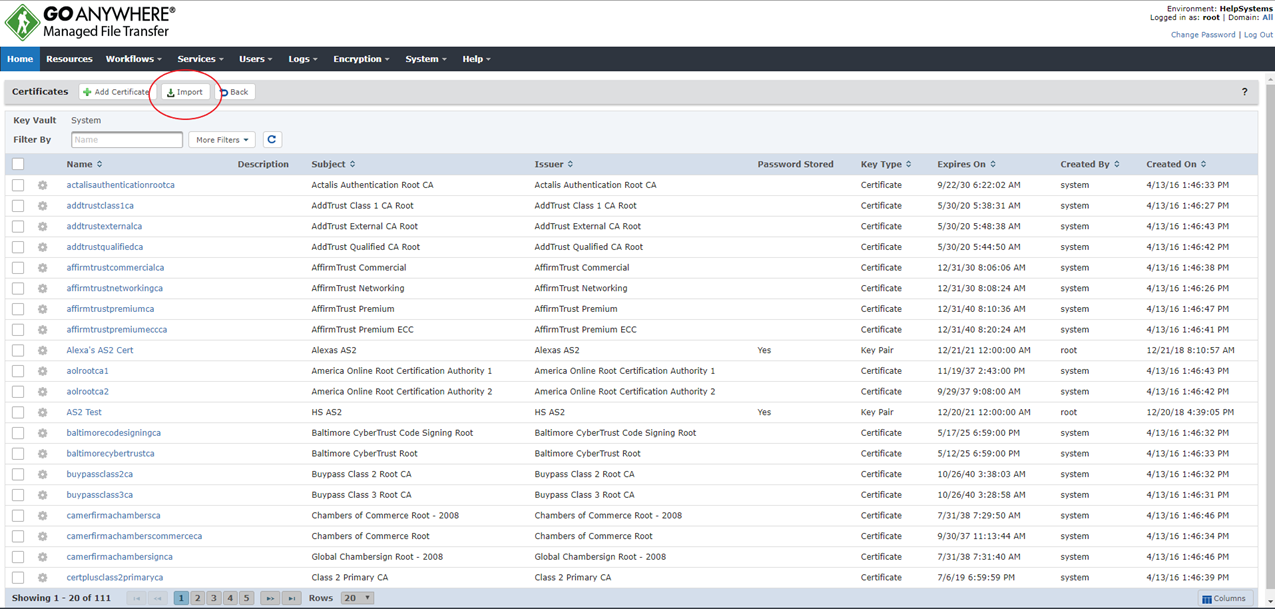Go to the Home tab
The width and height of the screenshot is (1275, 609).
[20, 59]
